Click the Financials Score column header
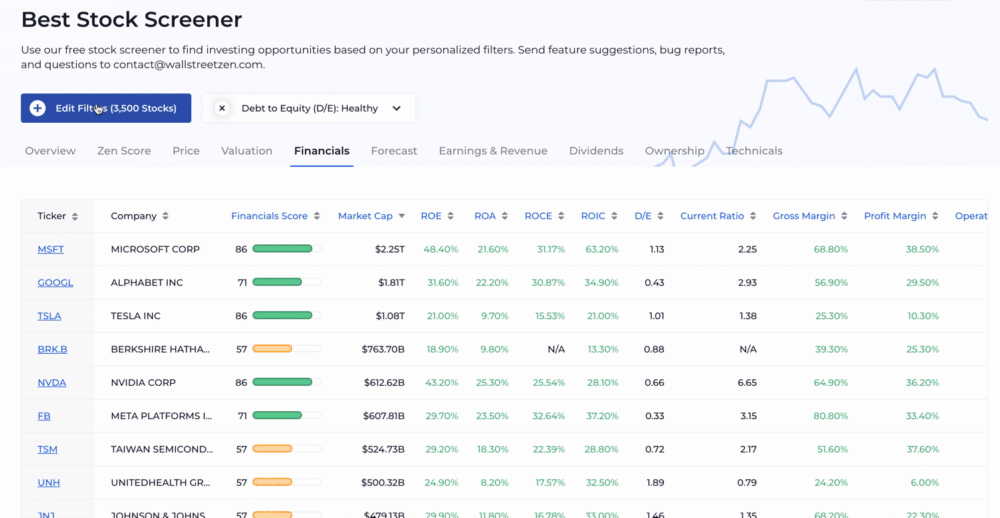This screenshot has height=518, width=1000. pos(269,216)
